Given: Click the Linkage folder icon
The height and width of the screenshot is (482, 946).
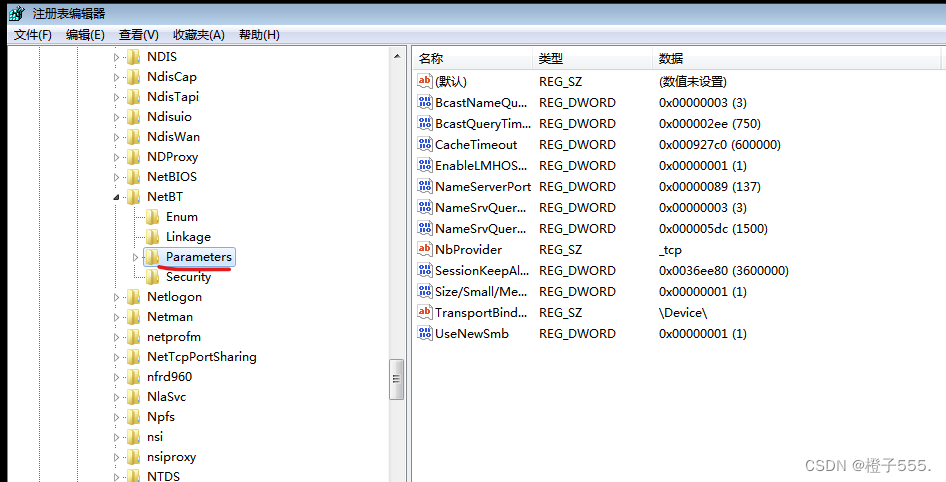Looking at the screenshot, I should tap(153, 236).
